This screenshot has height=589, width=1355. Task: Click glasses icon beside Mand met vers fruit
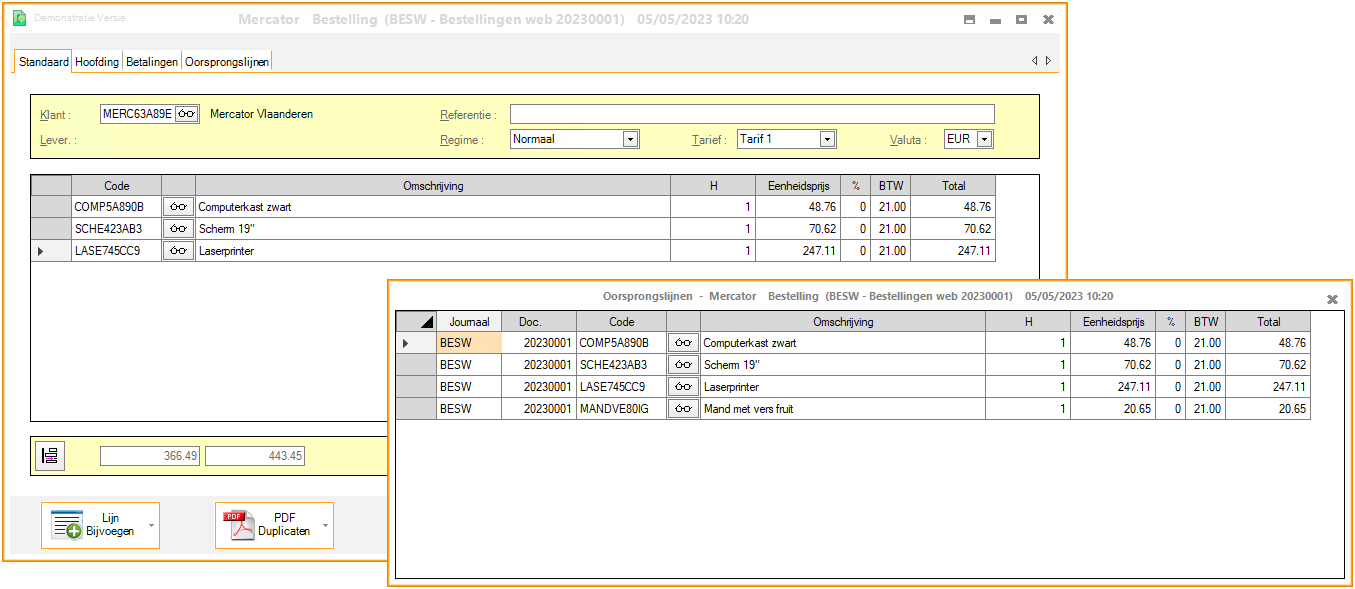point(683,409)
